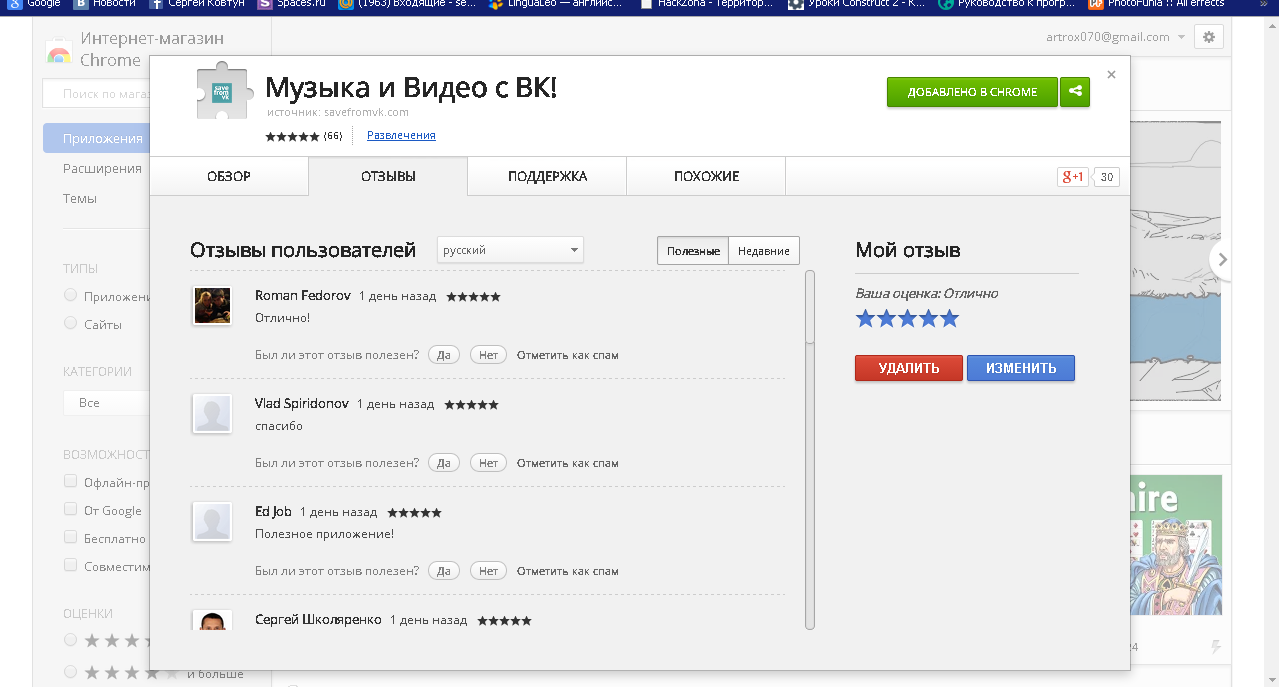Mark Vlad Spiridonov's review as spam
1279x687 pixels.
coord(568,463)
